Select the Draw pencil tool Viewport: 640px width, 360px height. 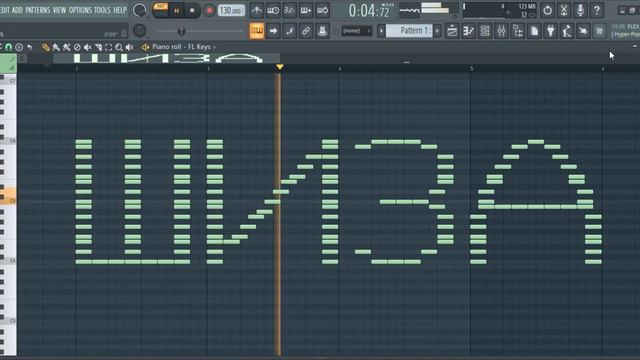45,47
